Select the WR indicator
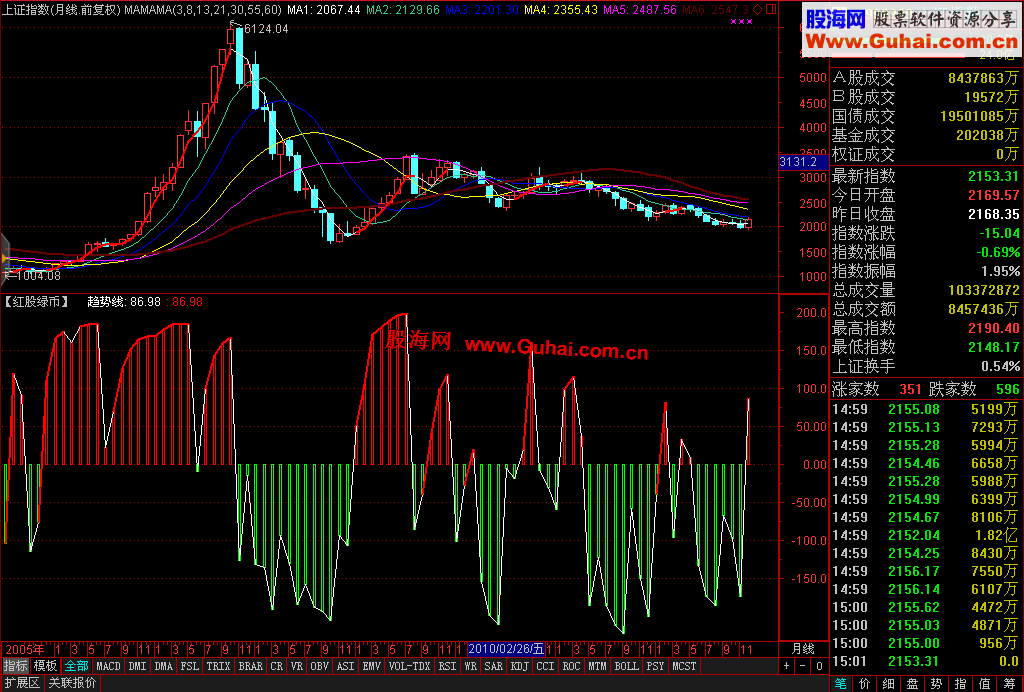Image resolution: width=1024 pixels, height=692 pixels. click(470, 666)
